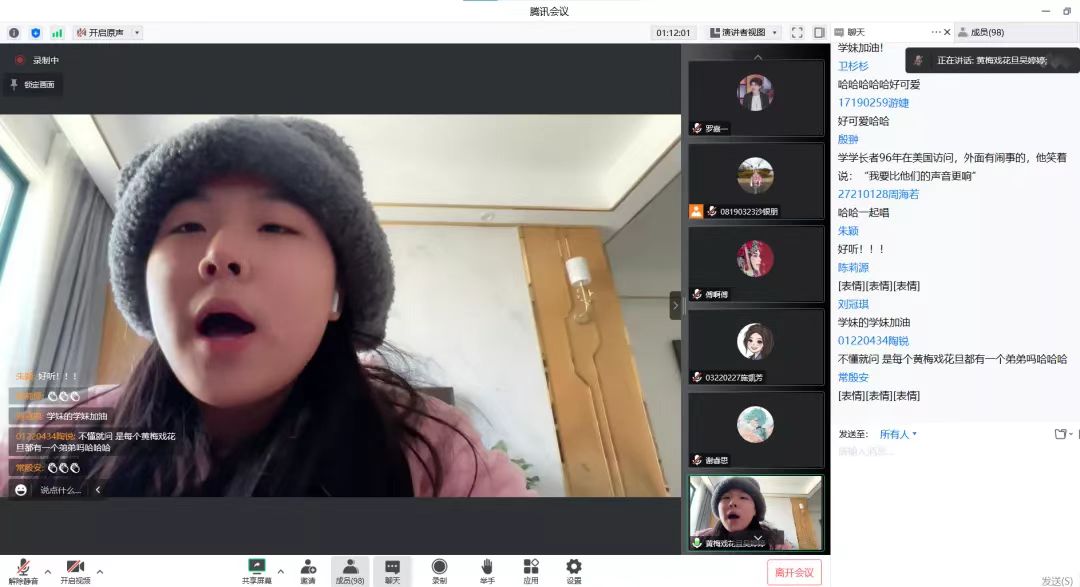This screenshot has height=587, width=1080.
Task: Open the 邀请 invite icon
Action: (308, 570)
